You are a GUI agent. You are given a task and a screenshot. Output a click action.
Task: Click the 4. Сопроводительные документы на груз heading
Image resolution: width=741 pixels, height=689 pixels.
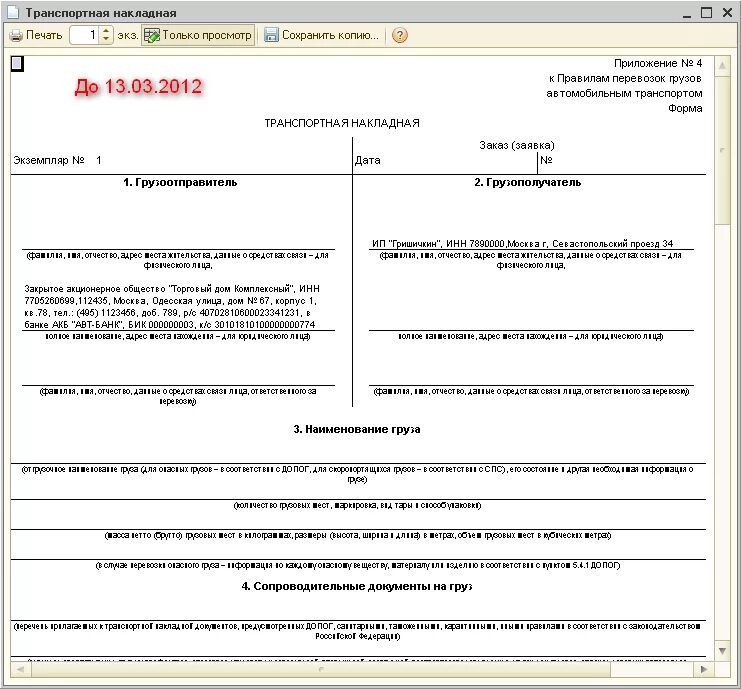[357, 586]
